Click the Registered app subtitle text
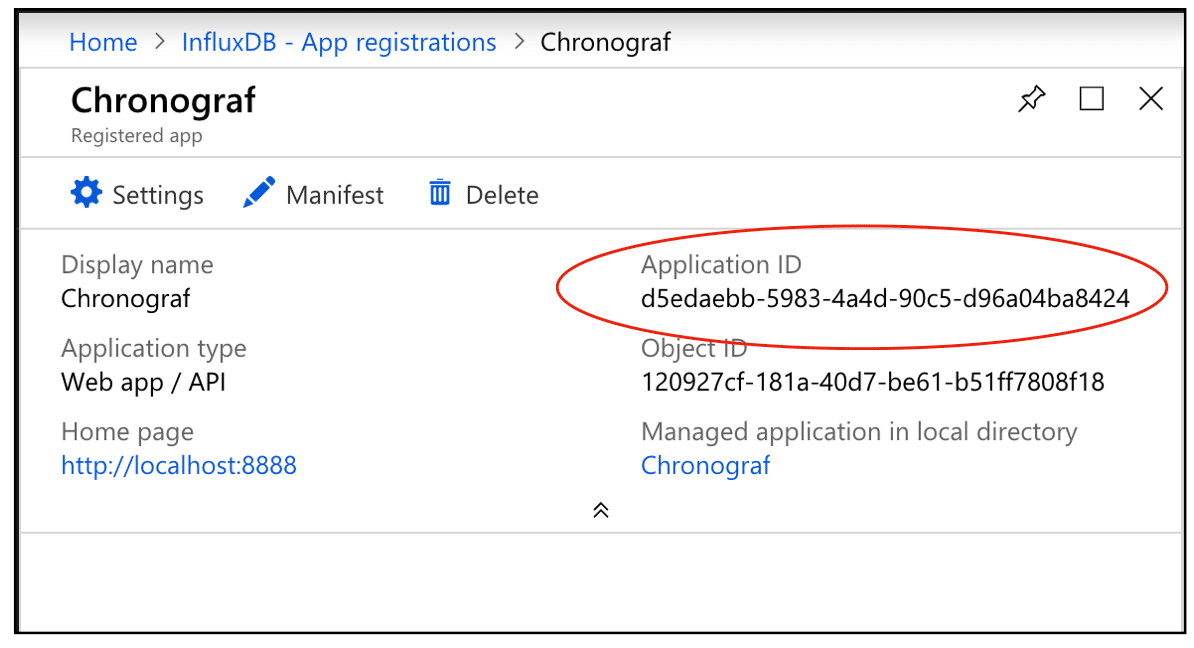The height and width of the screenshot is (648, 1194). (136, 136)
